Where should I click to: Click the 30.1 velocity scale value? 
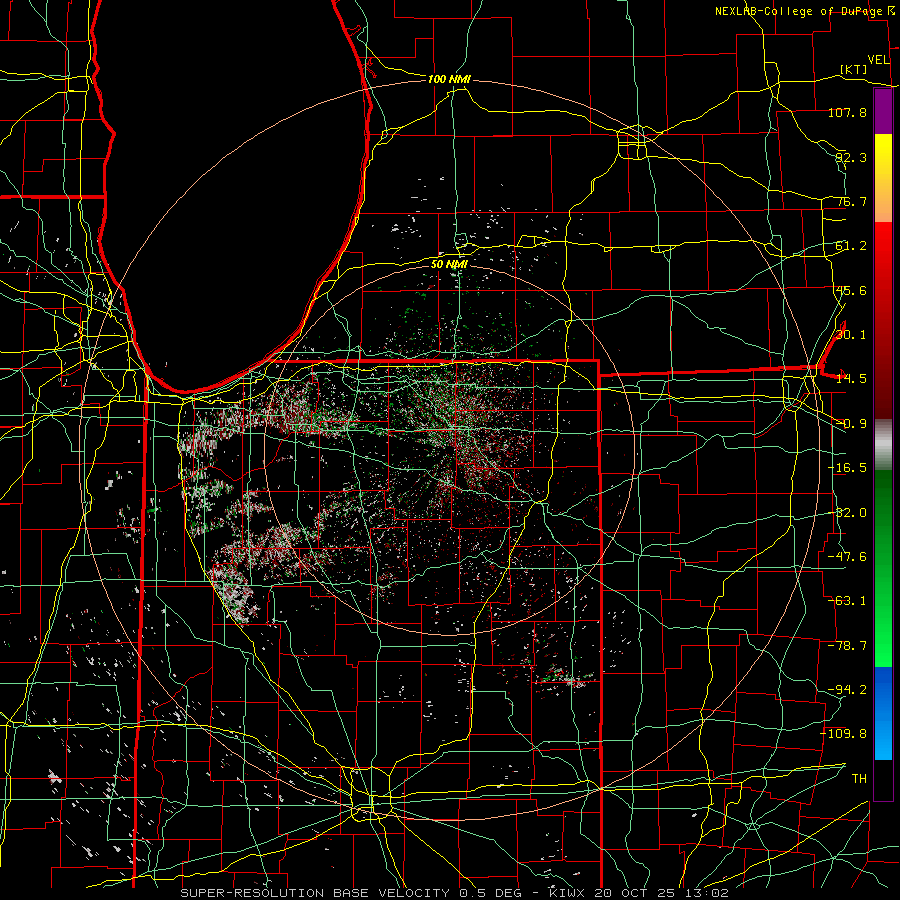point(851,335)
